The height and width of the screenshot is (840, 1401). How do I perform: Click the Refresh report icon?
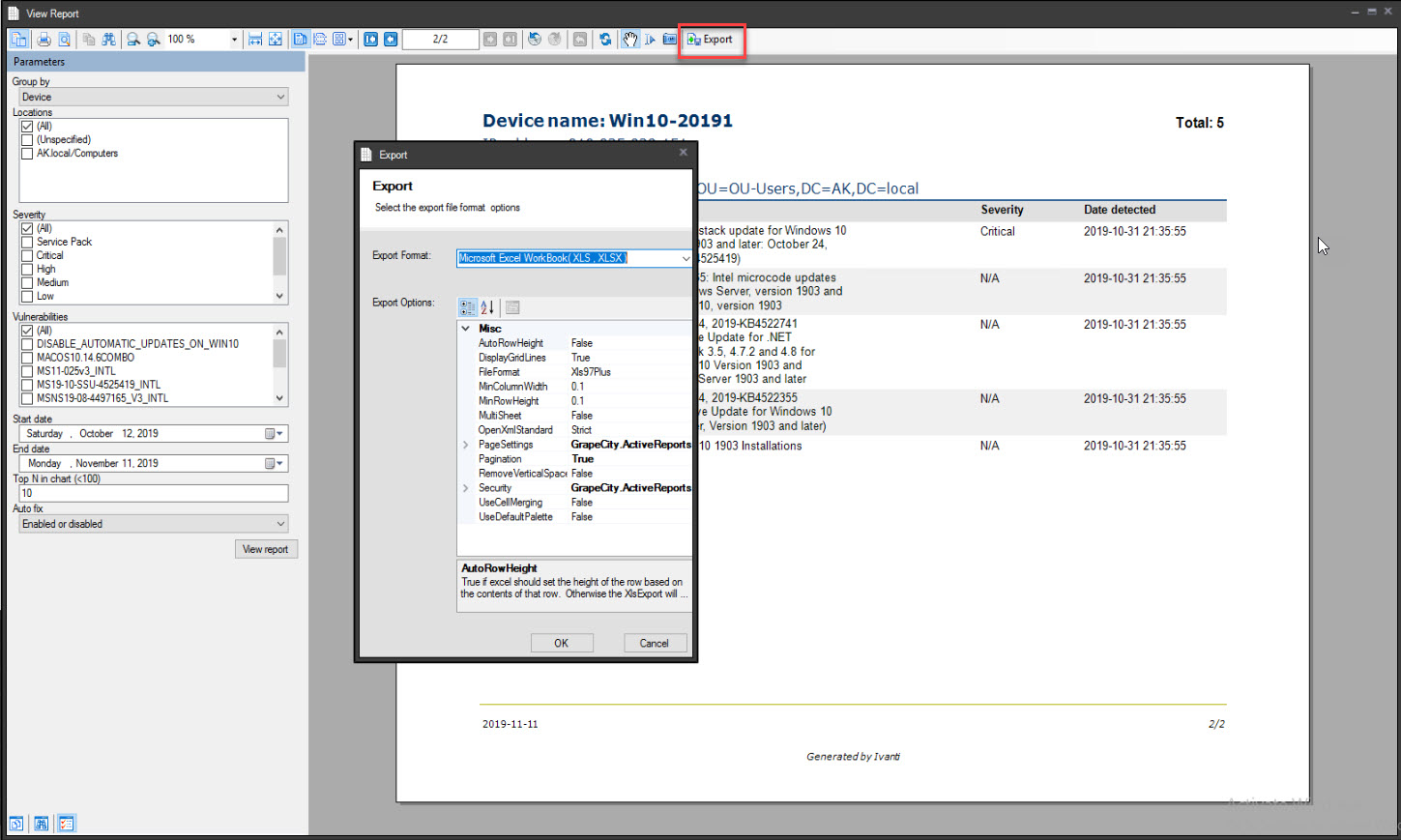coord(604,39)
